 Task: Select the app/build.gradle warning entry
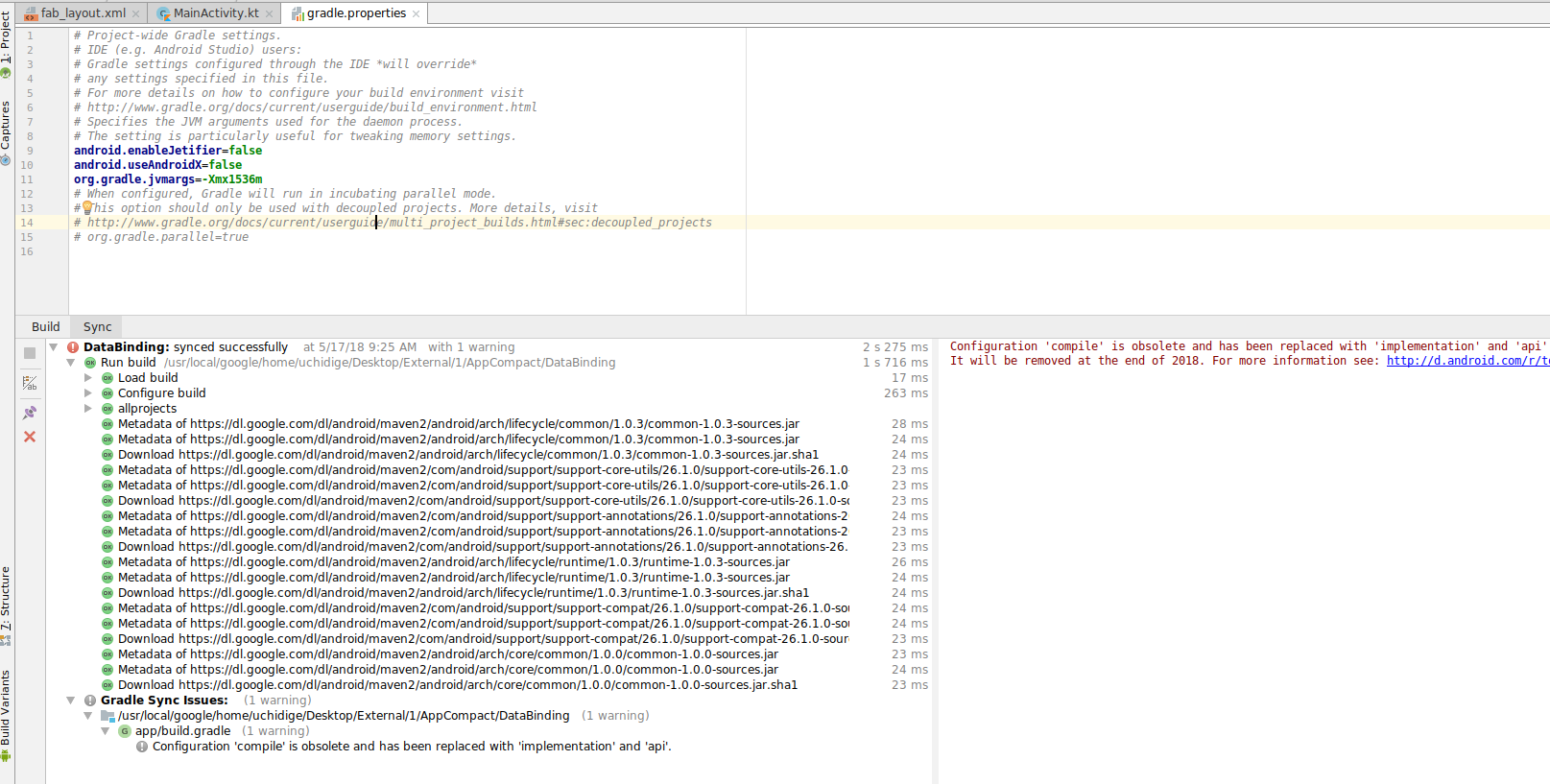182,731
